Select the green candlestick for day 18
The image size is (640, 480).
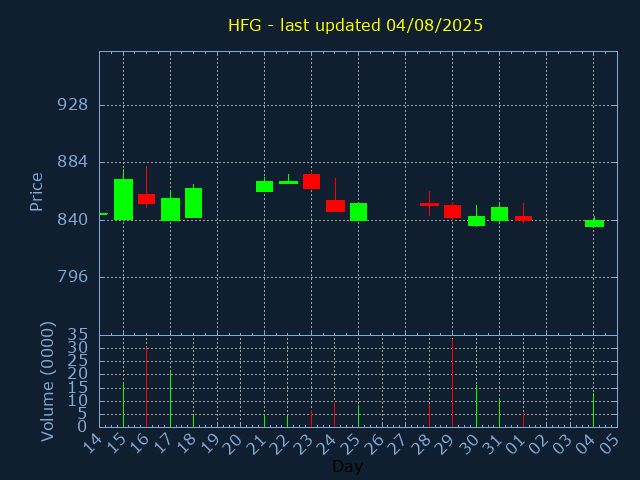193,203
